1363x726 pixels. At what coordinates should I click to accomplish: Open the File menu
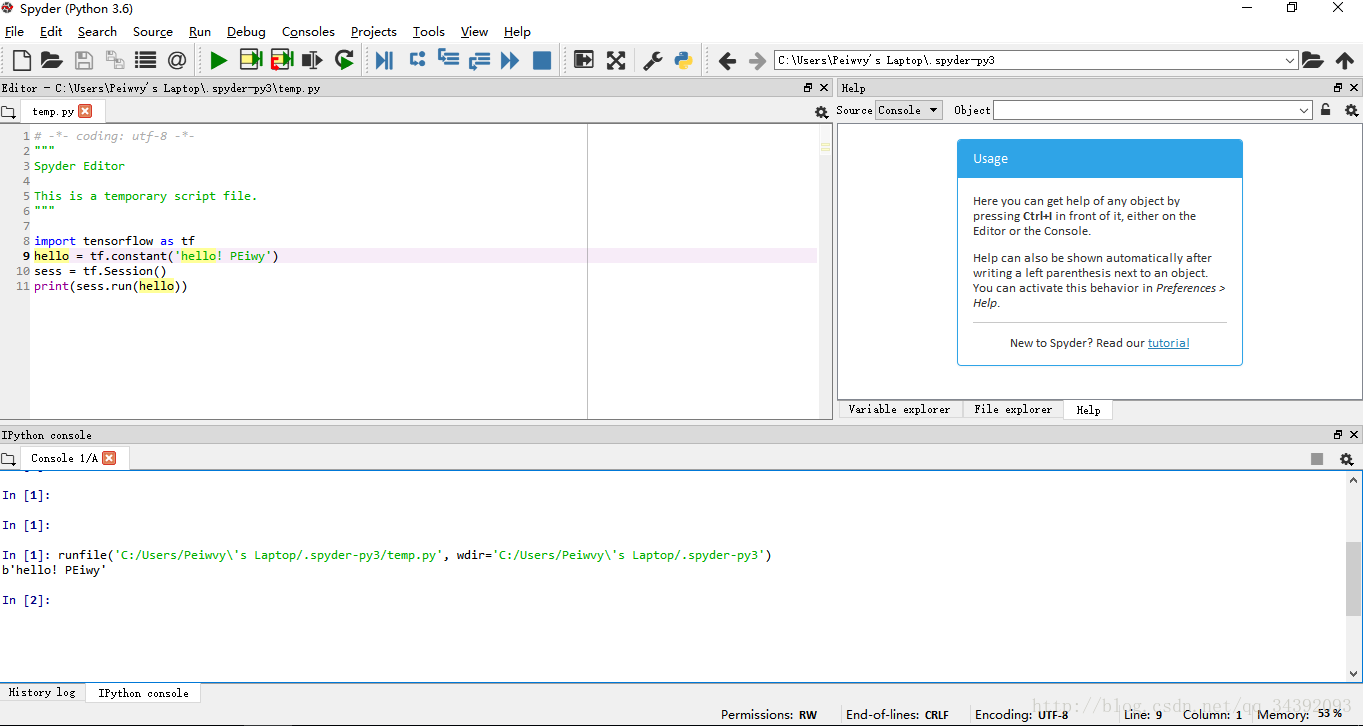pos(14,32)
